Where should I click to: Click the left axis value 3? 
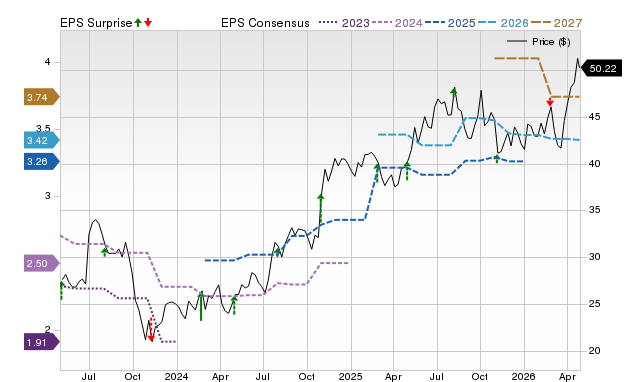[x=48, y=195]
